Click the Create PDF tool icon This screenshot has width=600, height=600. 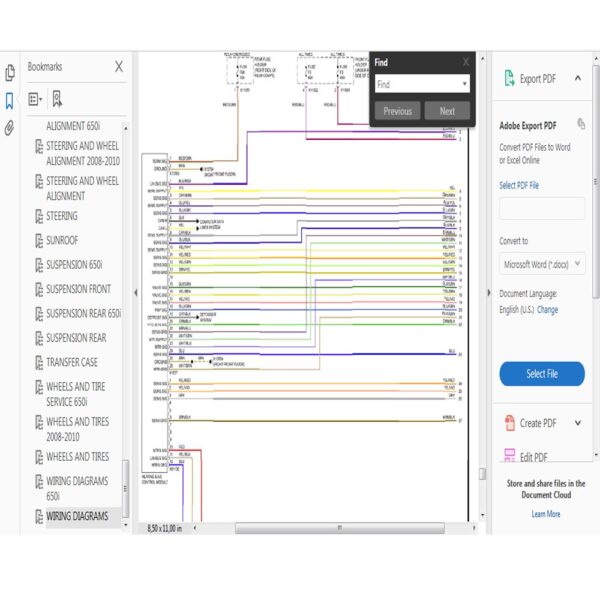pyautogui.click(x=510, y=423)
